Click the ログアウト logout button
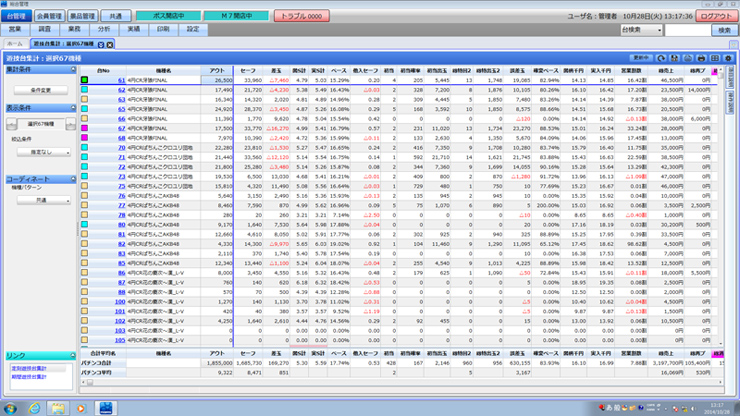Viewport: 740px width, 416px height. (716, 16)
